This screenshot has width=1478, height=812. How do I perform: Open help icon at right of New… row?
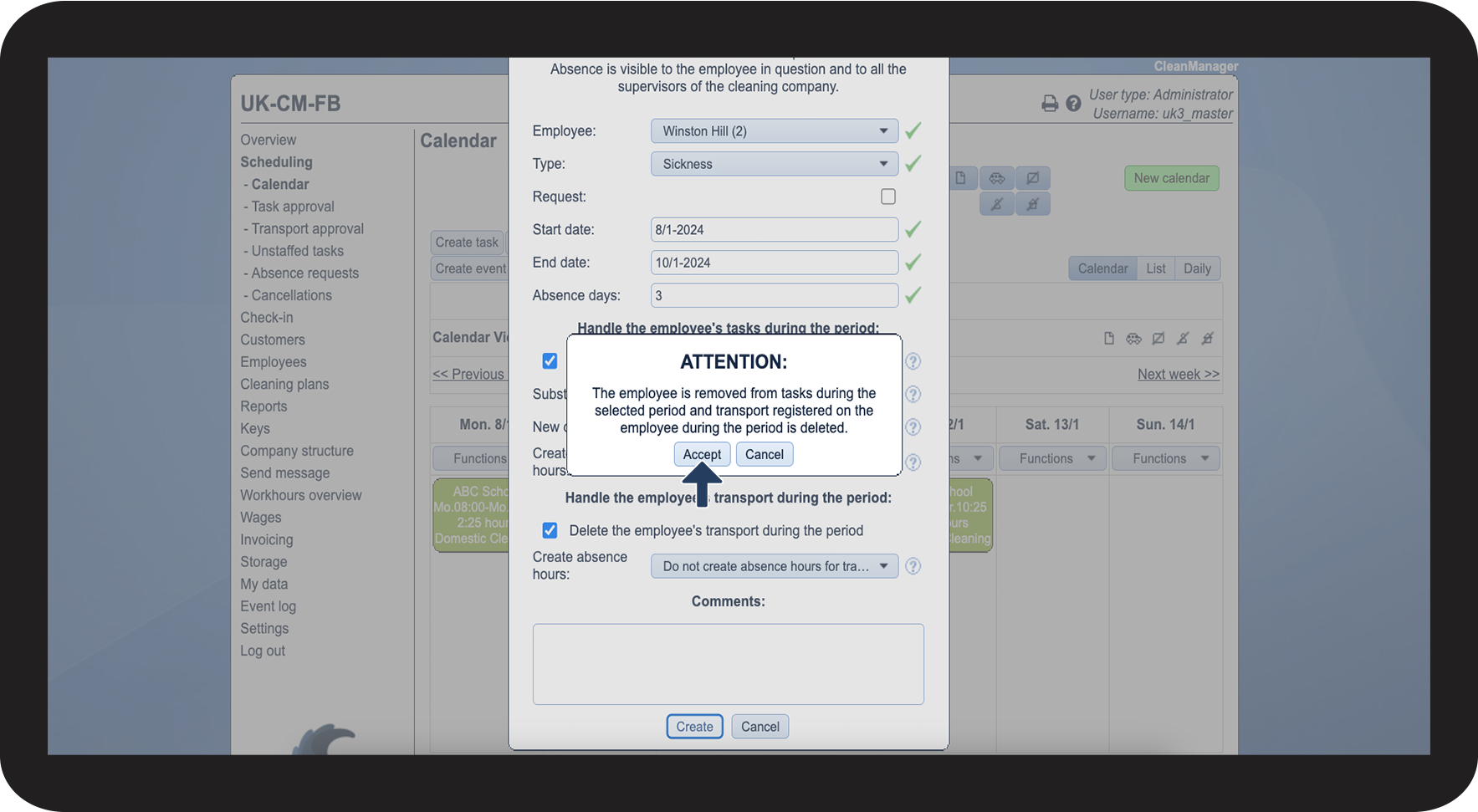point(913,427)
